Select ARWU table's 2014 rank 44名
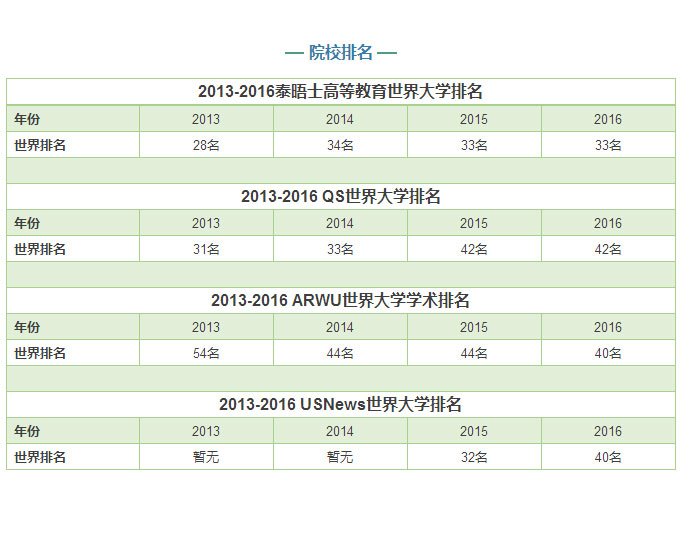 pos(340,353)
